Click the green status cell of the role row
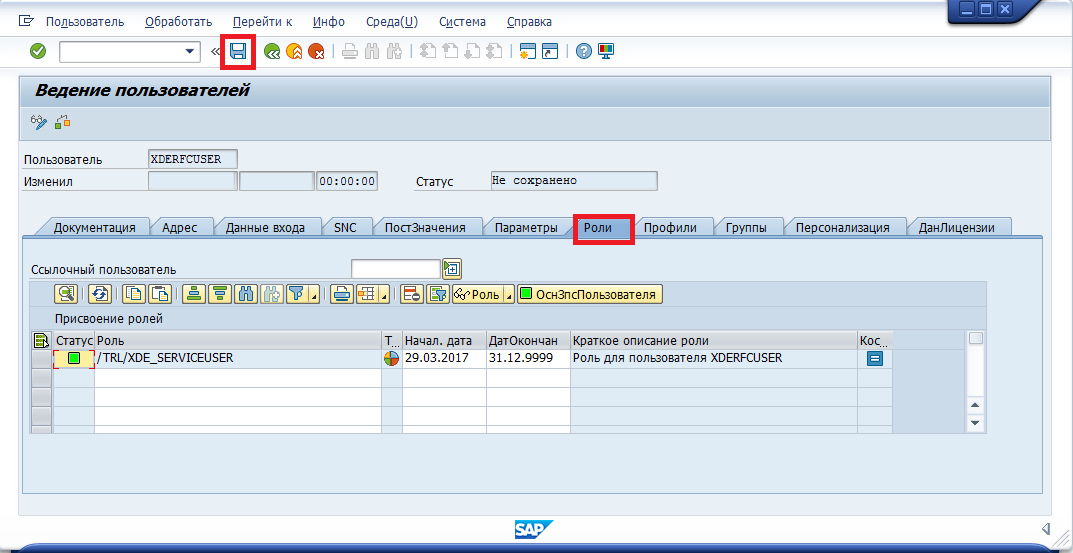This screenshot has height=553, width=1073. [x=73, y=358]
